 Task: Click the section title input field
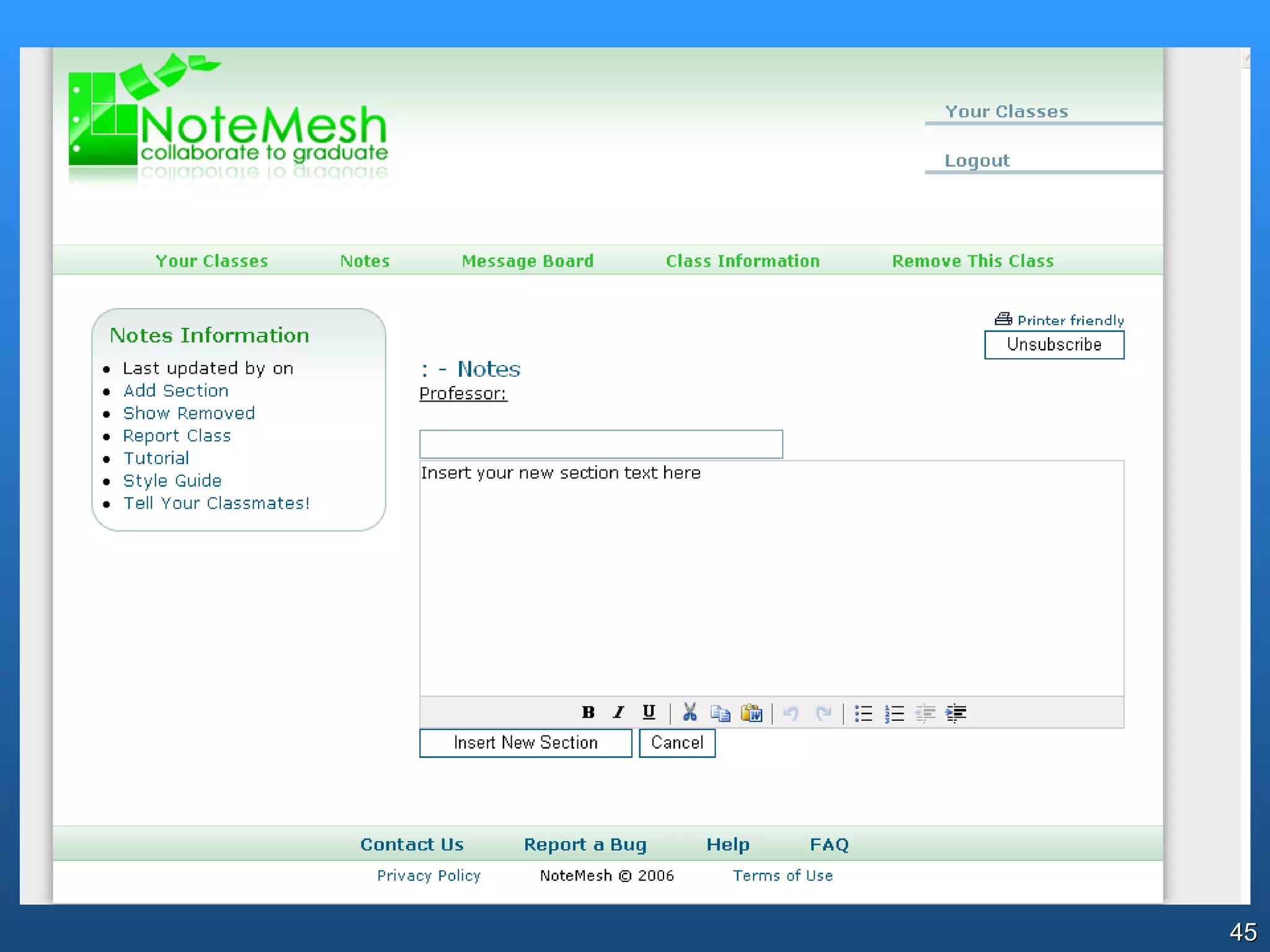[x=600, y=444]
